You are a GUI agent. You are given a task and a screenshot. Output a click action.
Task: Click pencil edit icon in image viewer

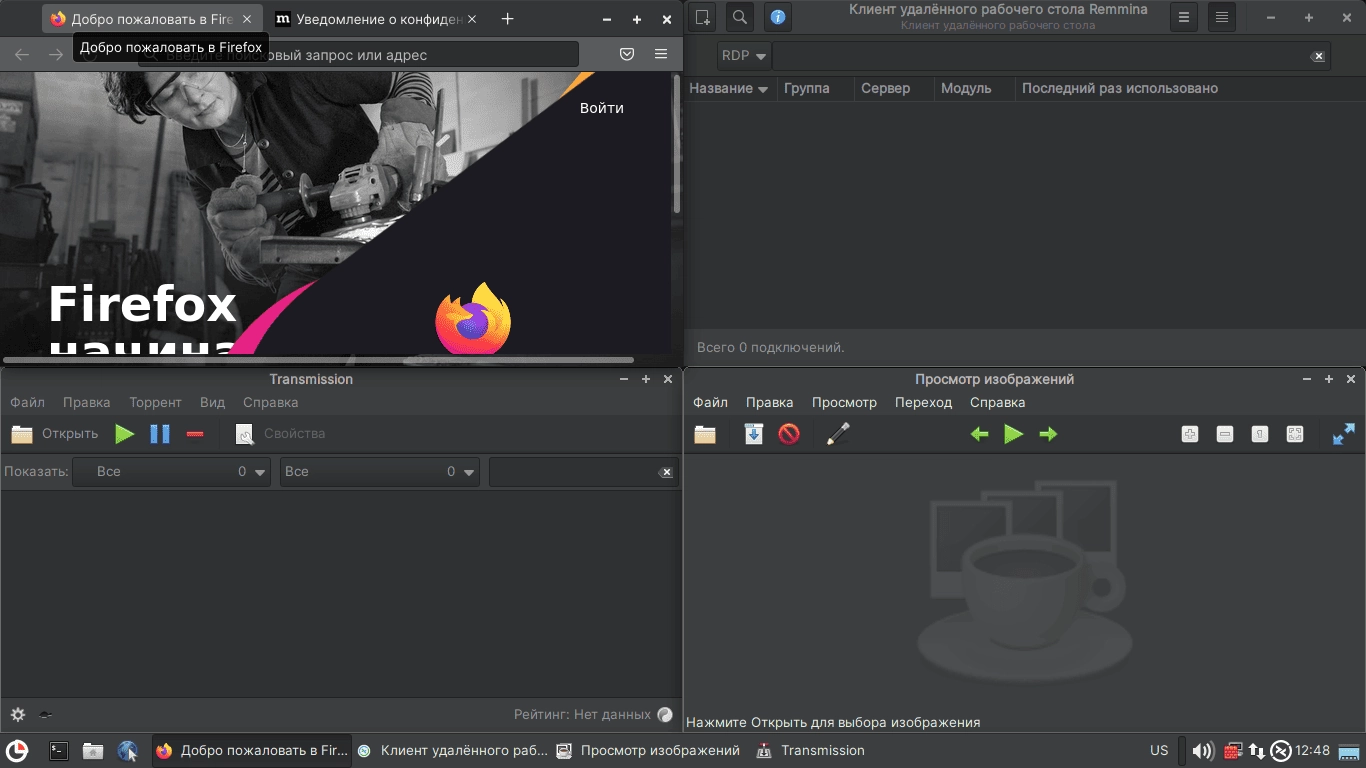838,434
